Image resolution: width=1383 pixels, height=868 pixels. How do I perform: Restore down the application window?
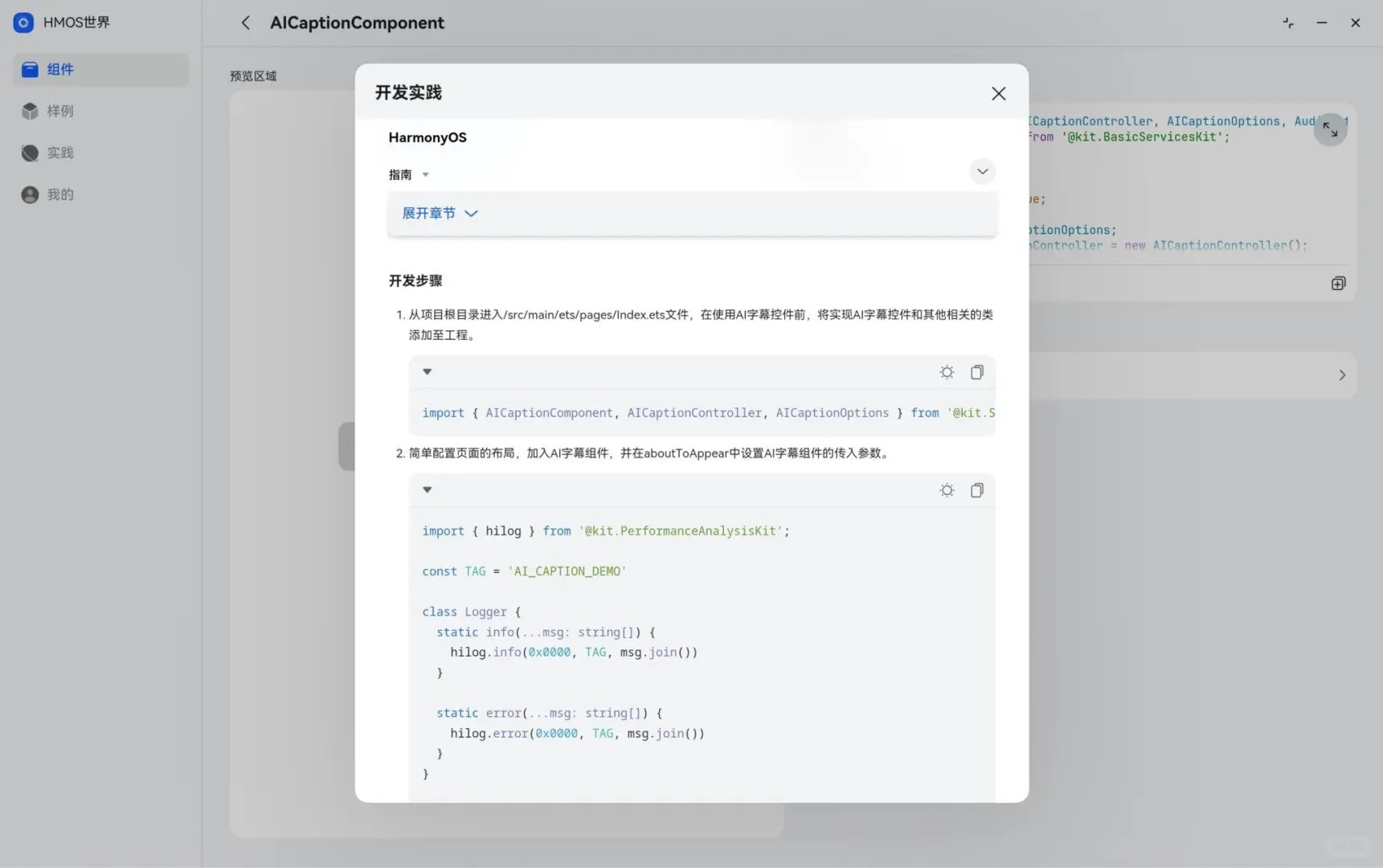1287,23
